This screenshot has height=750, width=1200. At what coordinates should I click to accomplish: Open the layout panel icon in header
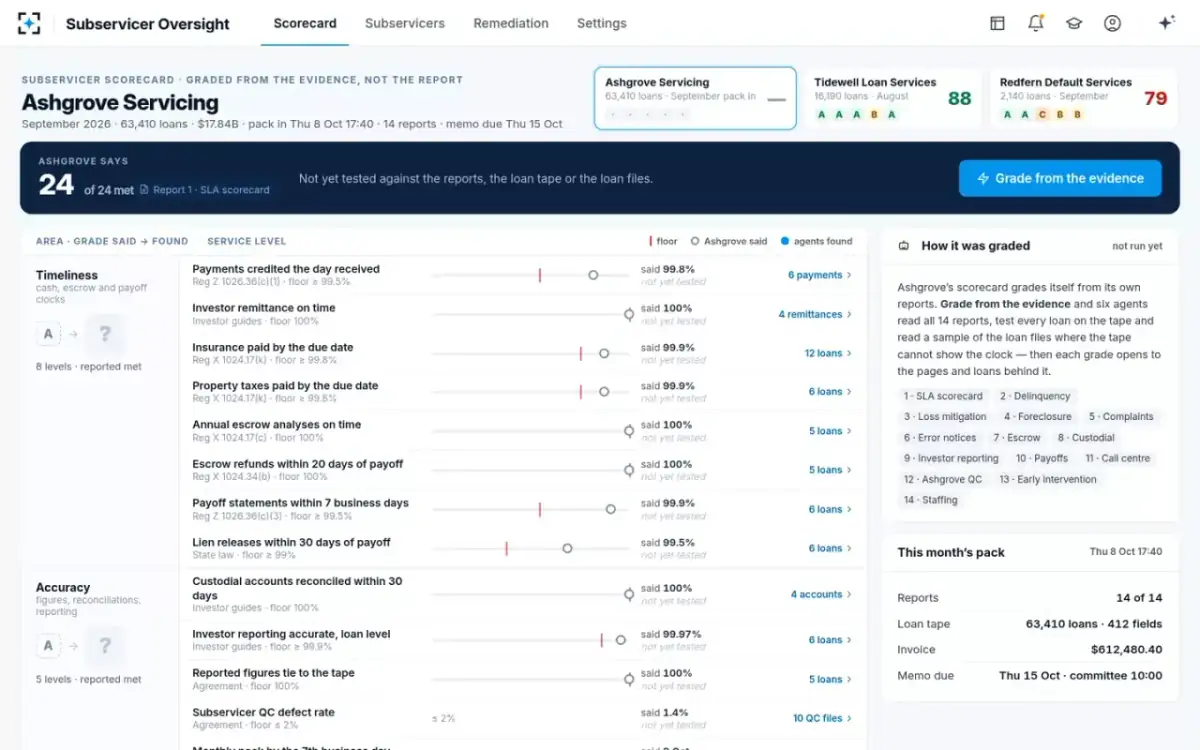click(997, 23)
